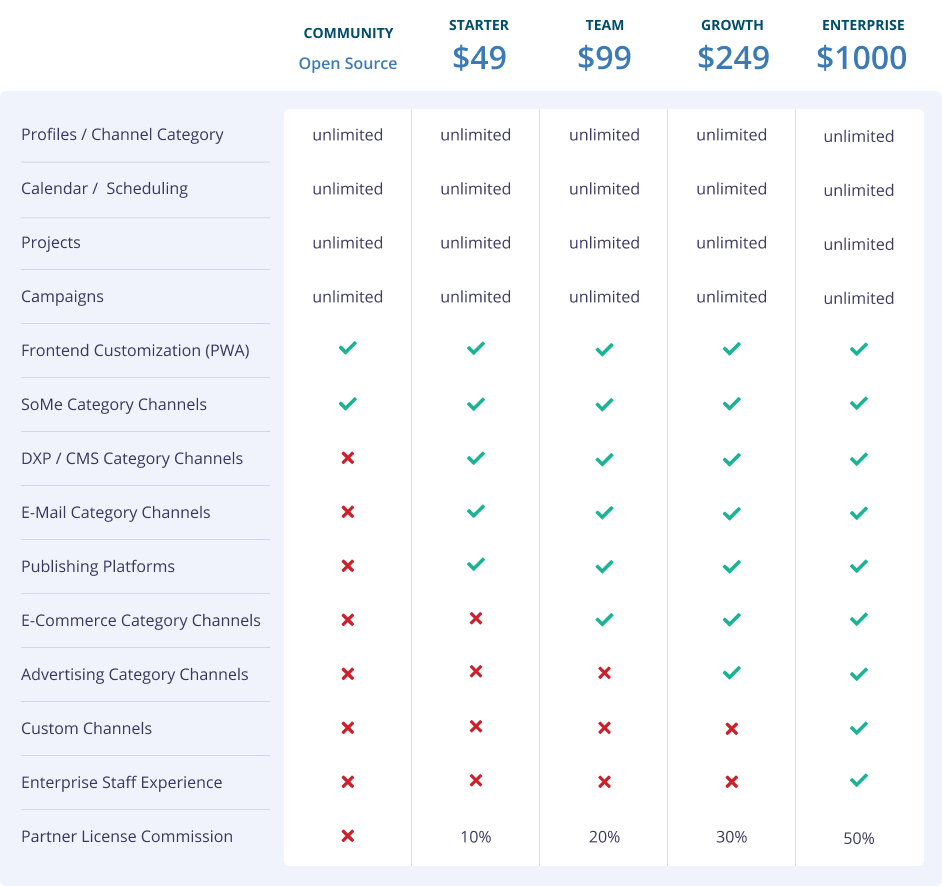Screen dimensions: 942x886
Task: Select the Community Open Source plan link
Action: 348,63
